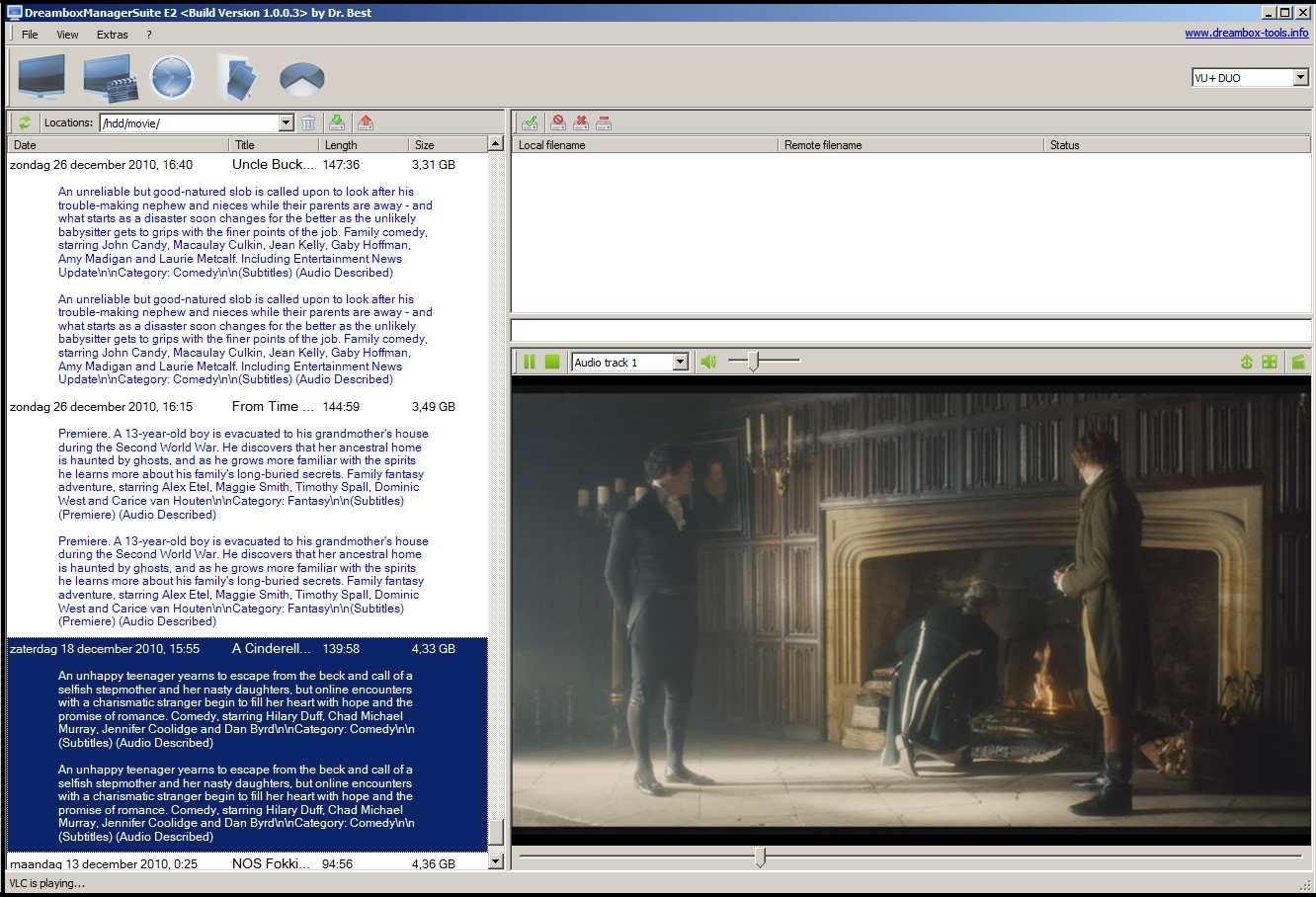Stop transfer with the red prohibited icon
This screenshot has width=1316, height=897.
tap(558, 122)
